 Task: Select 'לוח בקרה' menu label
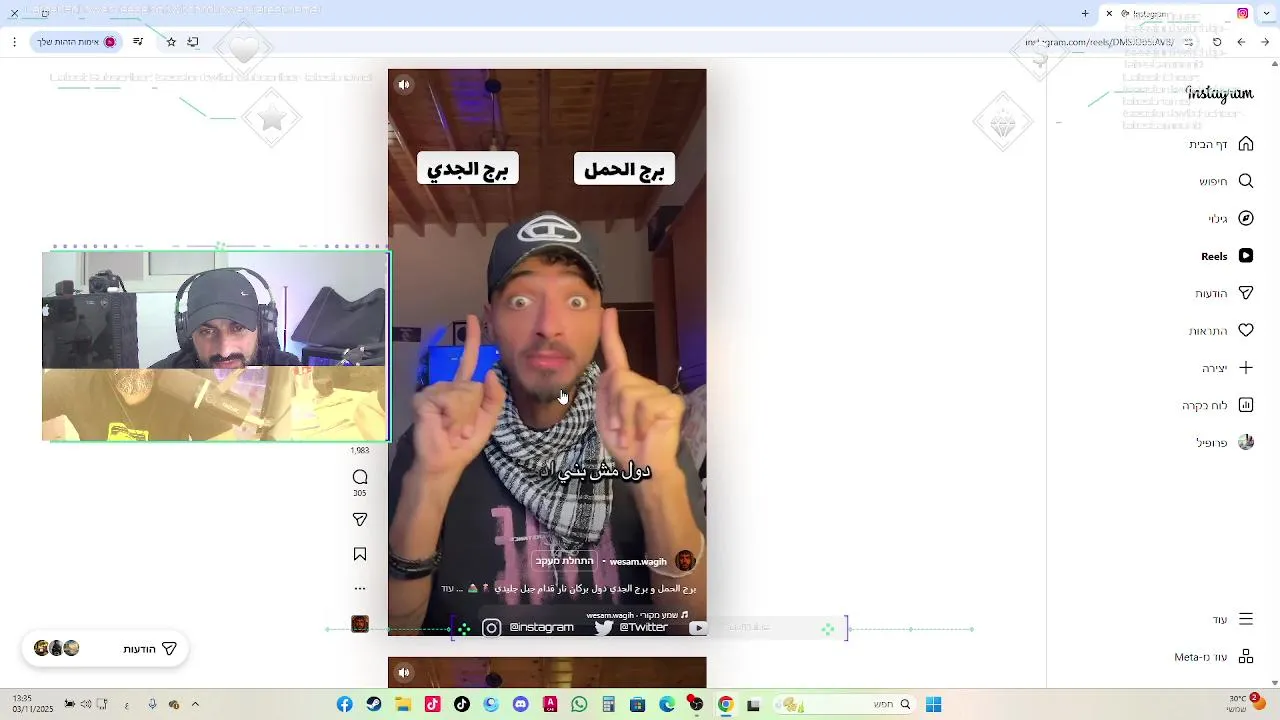[x=1205, y=405]
